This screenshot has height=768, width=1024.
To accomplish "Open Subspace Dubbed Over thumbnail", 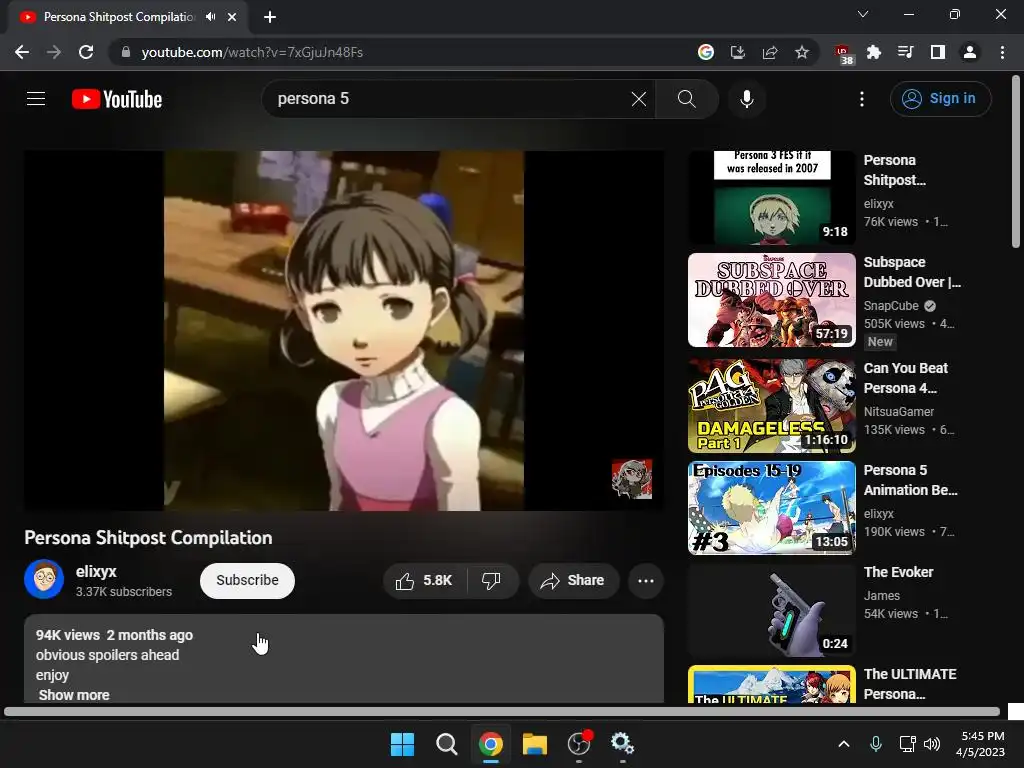I will 771,300.
